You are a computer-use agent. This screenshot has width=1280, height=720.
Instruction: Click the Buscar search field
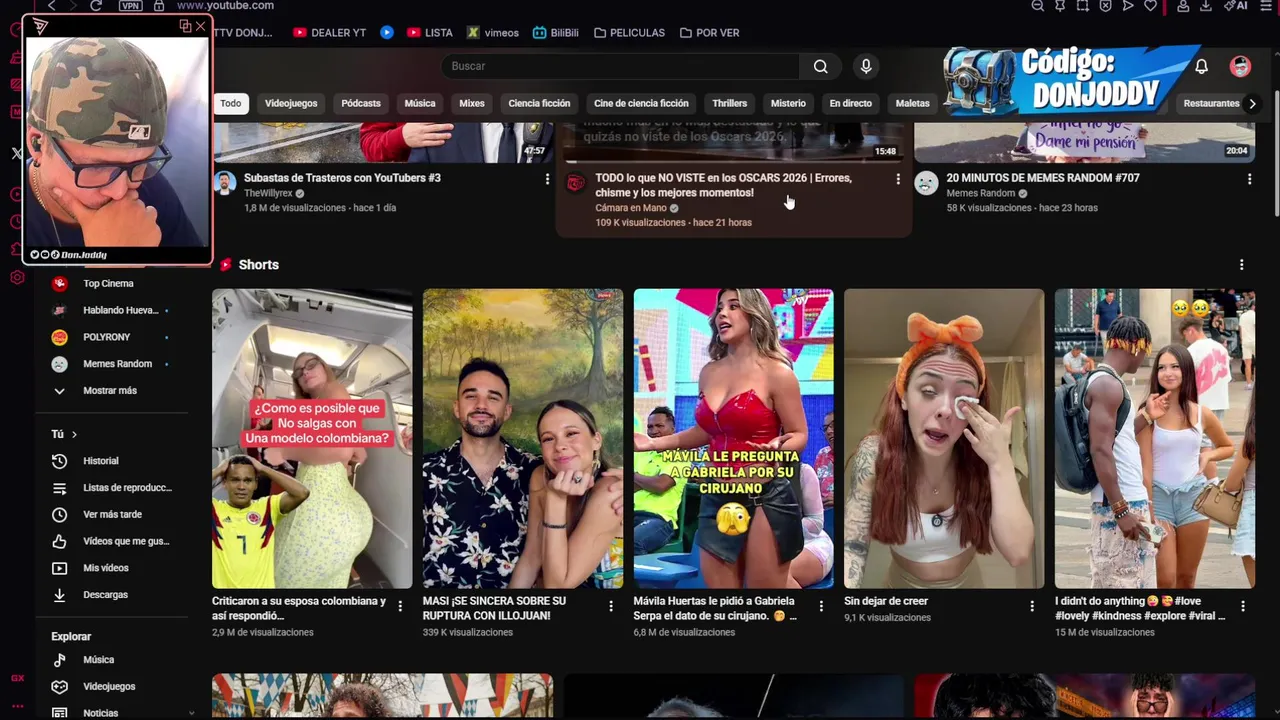coord(620,66)
